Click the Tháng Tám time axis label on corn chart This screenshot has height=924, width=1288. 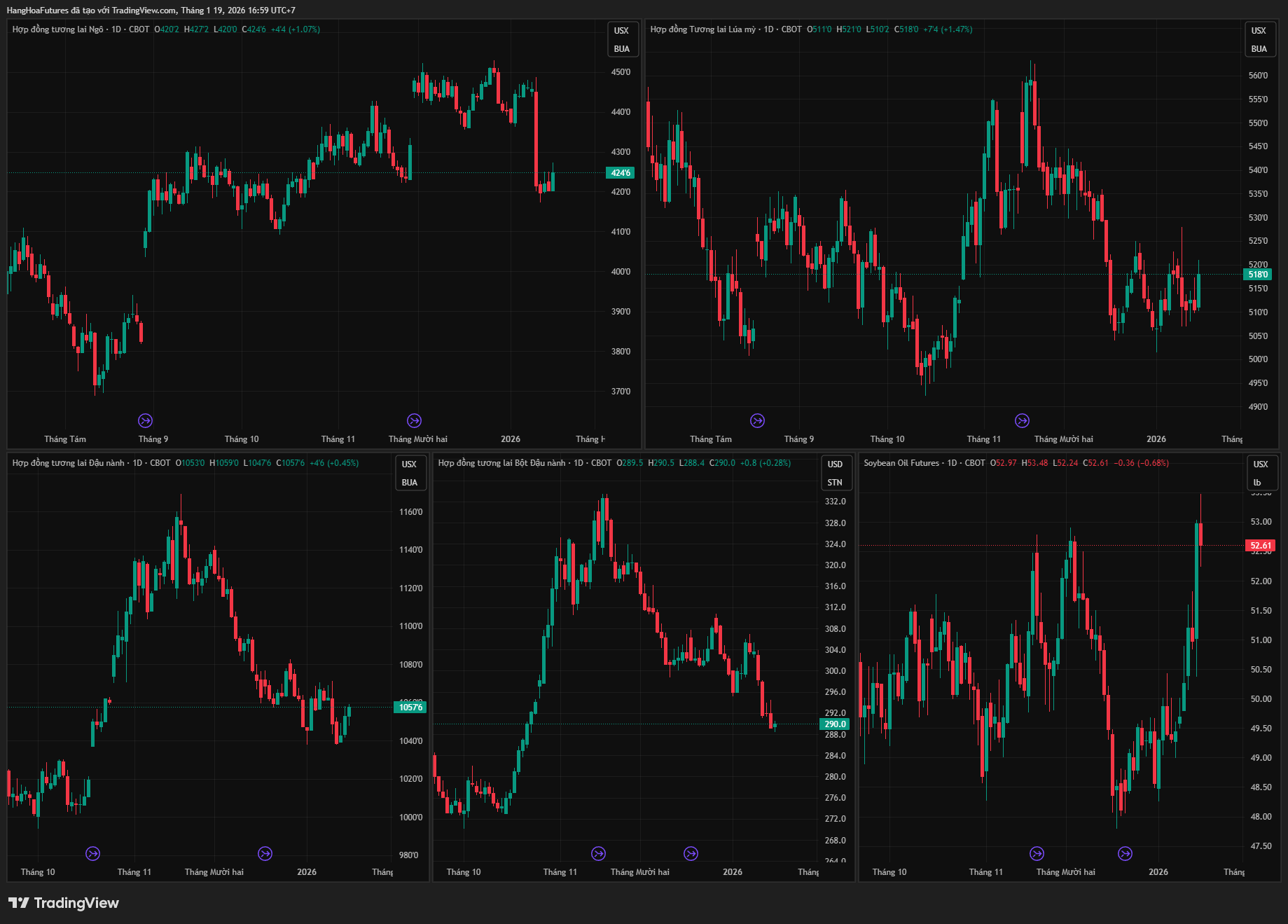pos(65,439)
